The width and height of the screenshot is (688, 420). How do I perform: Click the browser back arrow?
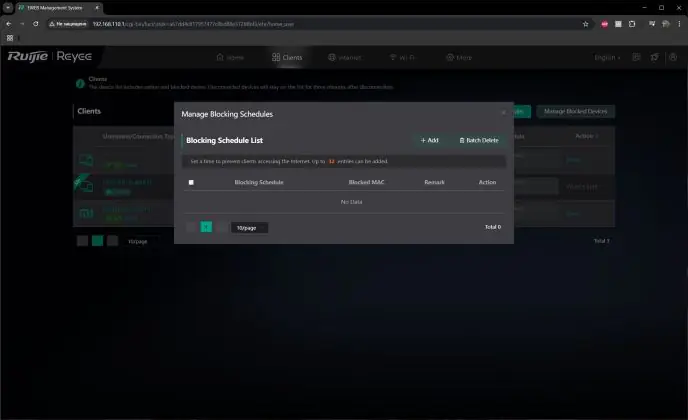pos(9,24)
